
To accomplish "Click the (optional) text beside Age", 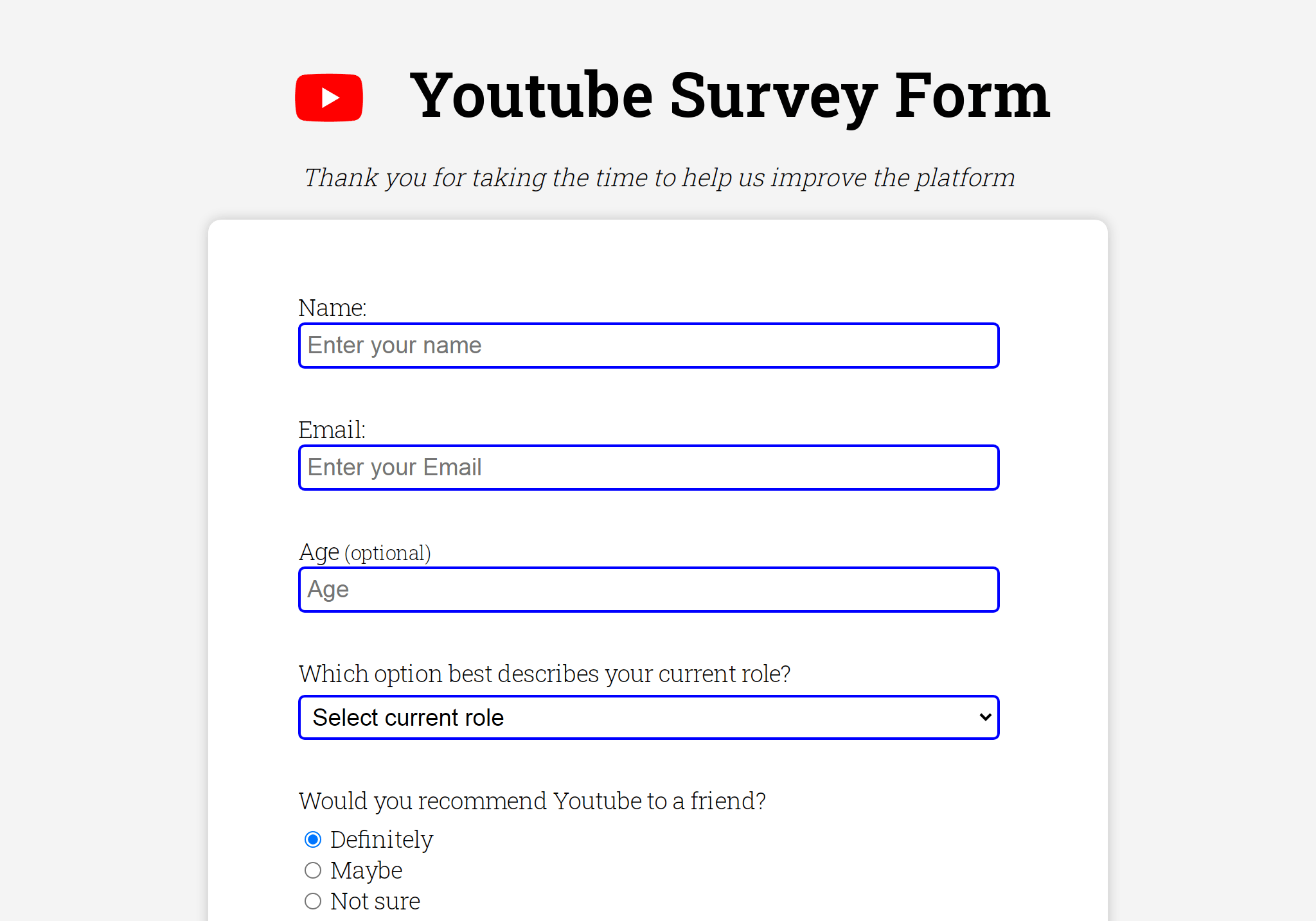I will coord(387,553).
